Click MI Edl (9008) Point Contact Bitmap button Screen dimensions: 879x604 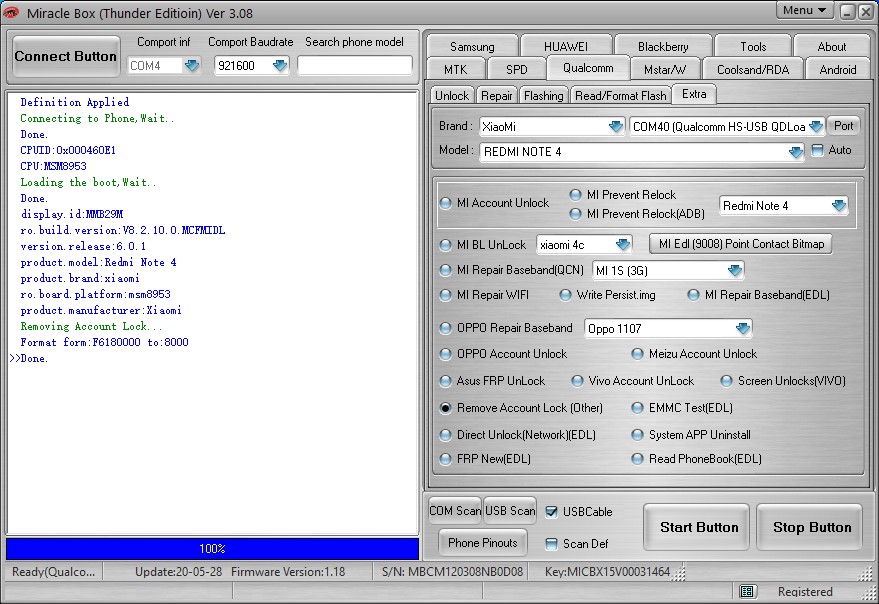click(741, 244)
